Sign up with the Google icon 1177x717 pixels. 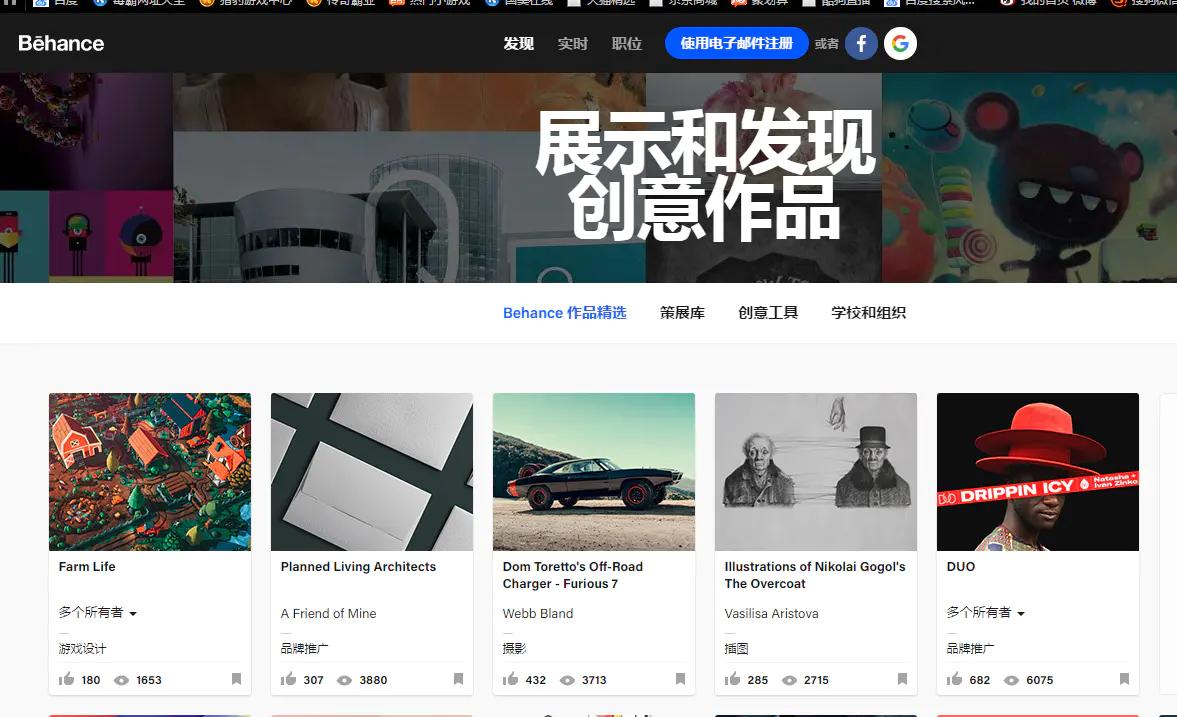pyautogui.click(x=900, y=44)
